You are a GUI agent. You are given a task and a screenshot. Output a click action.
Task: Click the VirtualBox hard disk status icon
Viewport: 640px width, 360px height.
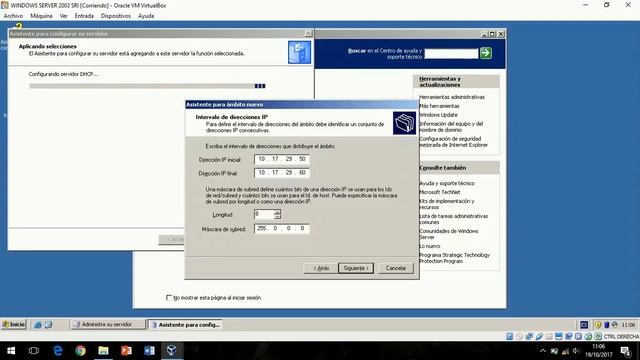(509, 336)
